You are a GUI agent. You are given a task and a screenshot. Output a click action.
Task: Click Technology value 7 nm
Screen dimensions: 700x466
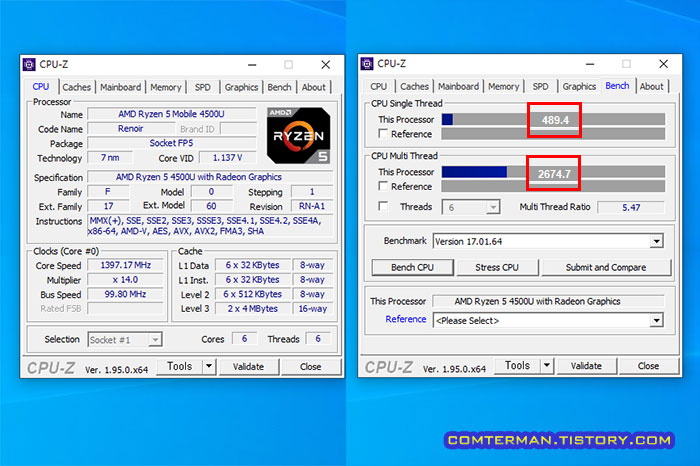click(110, 158)
